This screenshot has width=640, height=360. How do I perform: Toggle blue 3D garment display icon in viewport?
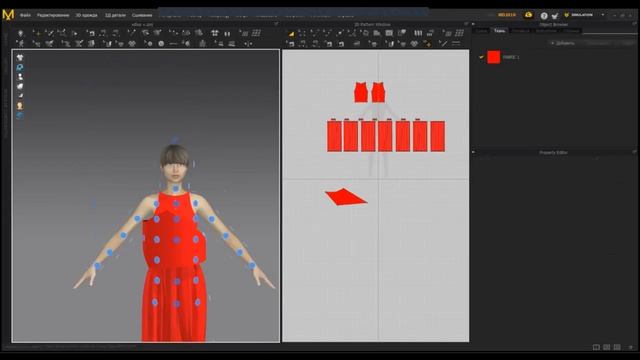[x=20, y=67]
